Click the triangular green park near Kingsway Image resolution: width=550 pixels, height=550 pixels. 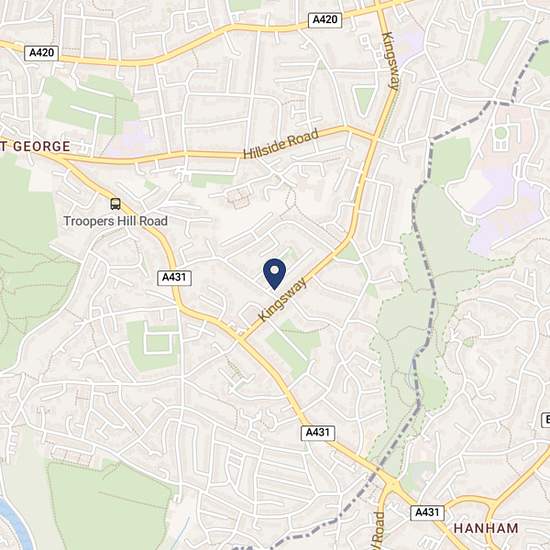click(364, 101)
